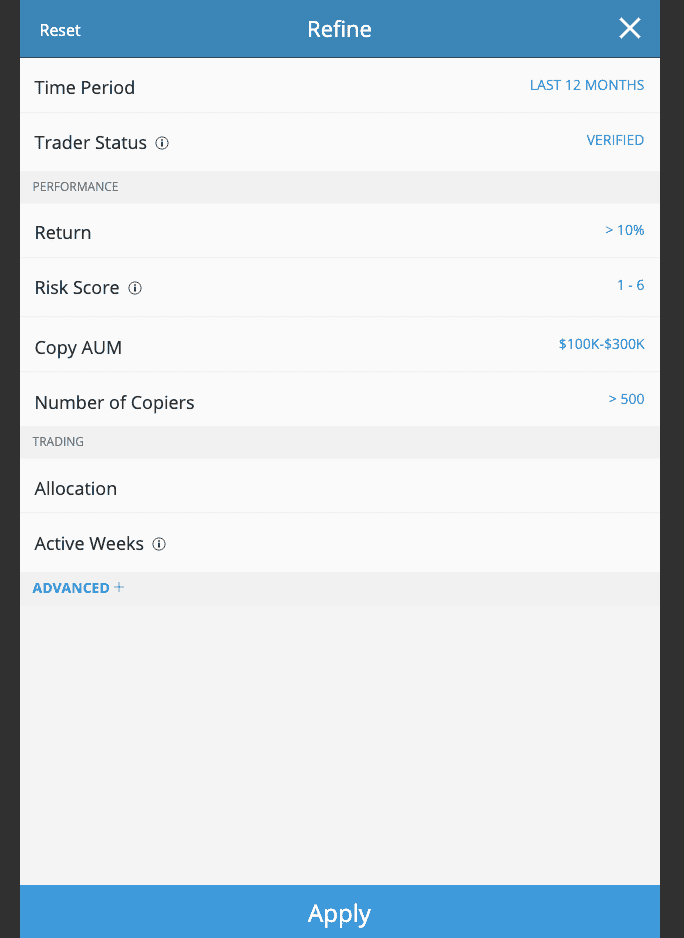
Task: Change the LAST 12 MONTHS value
Action: (x=587, y=85)
